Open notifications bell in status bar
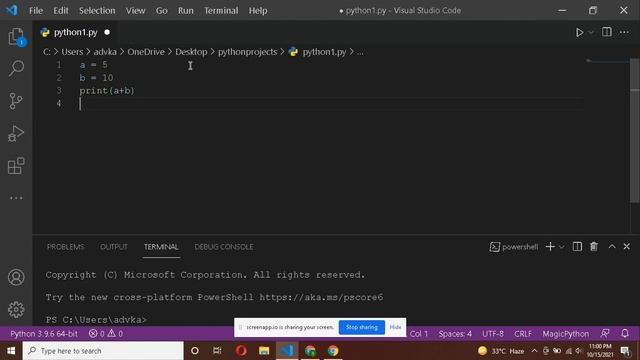This screenshot has width=640, height=360. click(x=625, y=333)
